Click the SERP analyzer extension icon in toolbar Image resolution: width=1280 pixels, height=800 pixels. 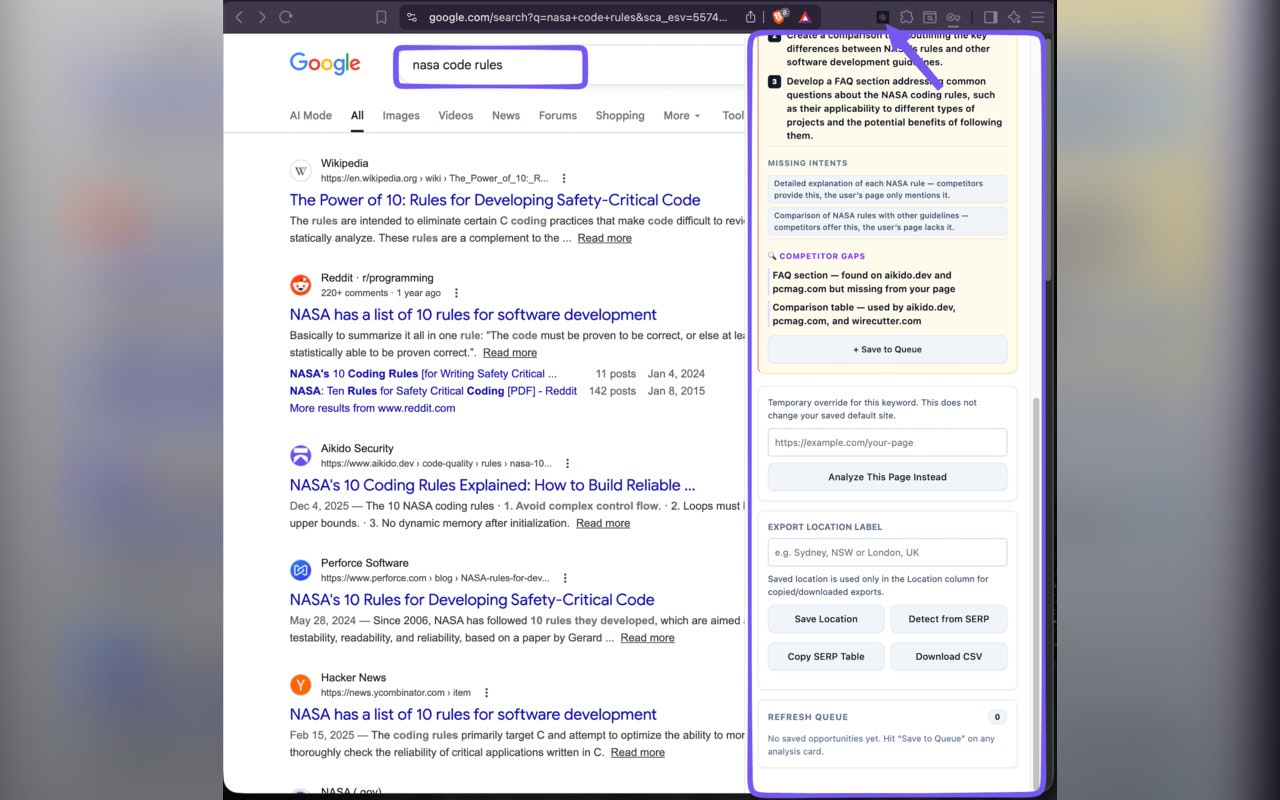click(882, 17)
